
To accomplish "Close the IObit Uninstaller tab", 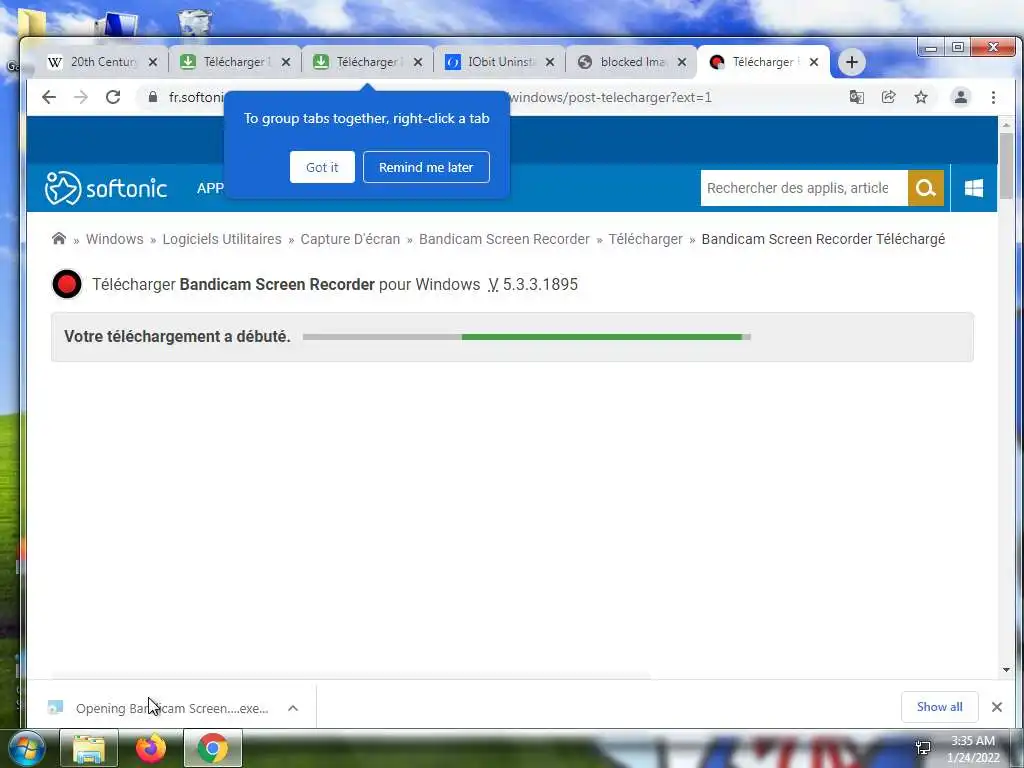I will [550, 62].
